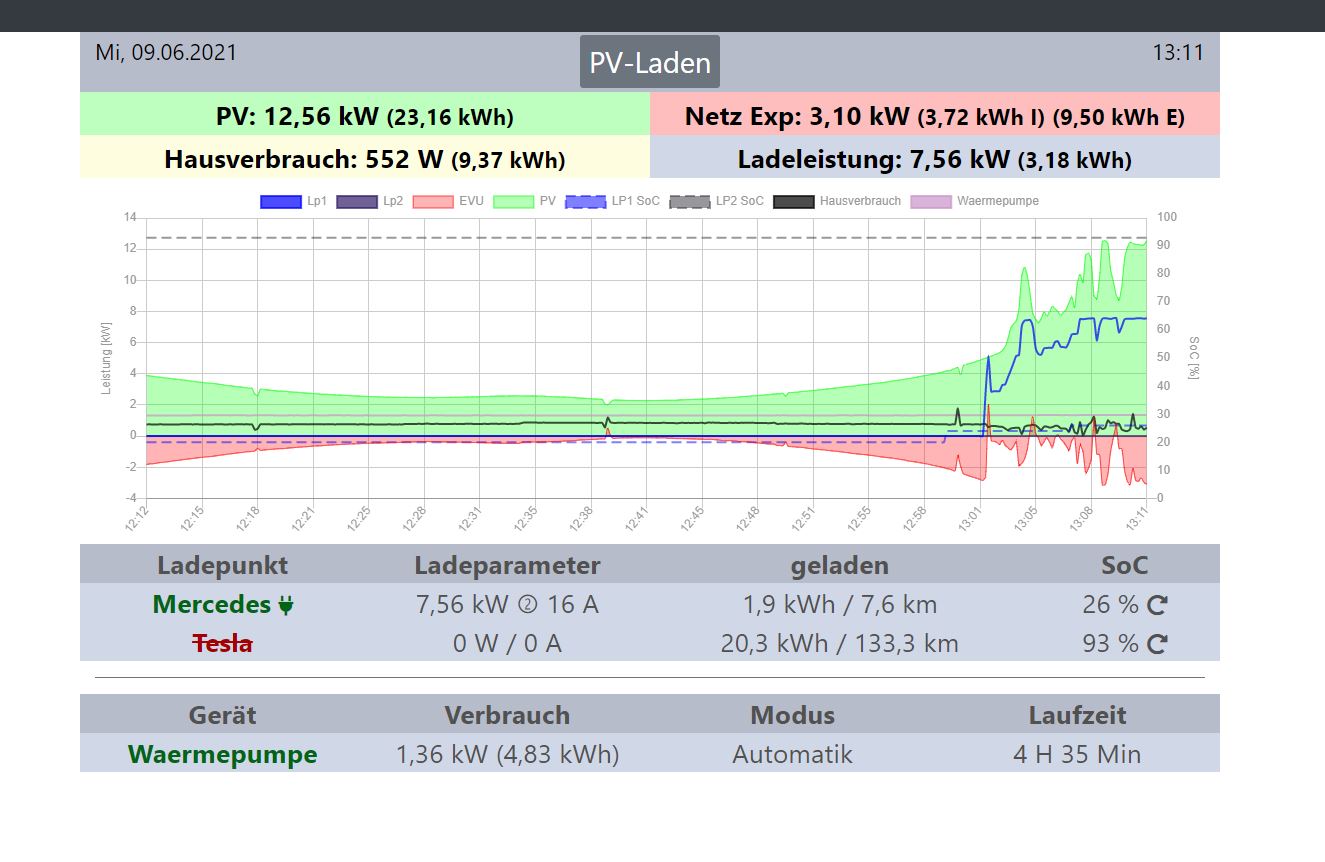Refresh the Tesla SoC value
This screenshot has width=1325, height=862.
(1157, 645)
